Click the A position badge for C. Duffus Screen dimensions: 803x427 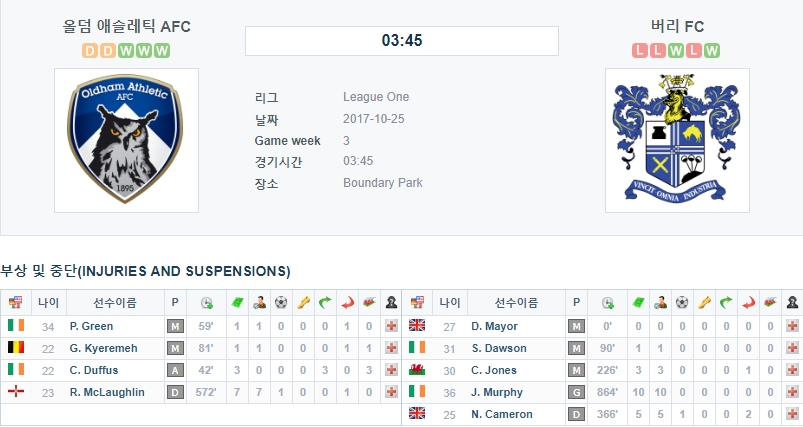[175, 370]
